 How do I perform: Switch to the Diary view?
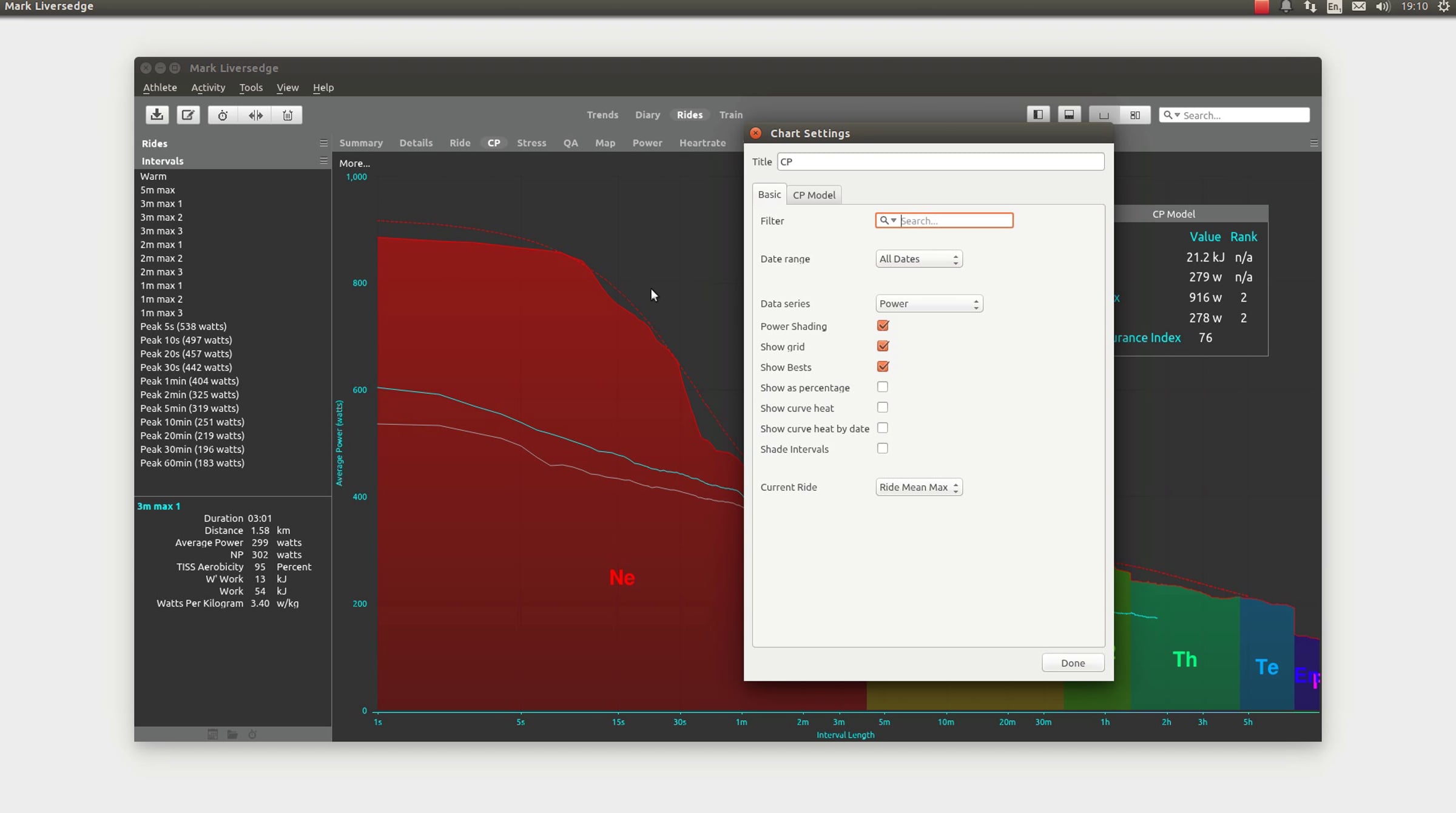[647, 115]
